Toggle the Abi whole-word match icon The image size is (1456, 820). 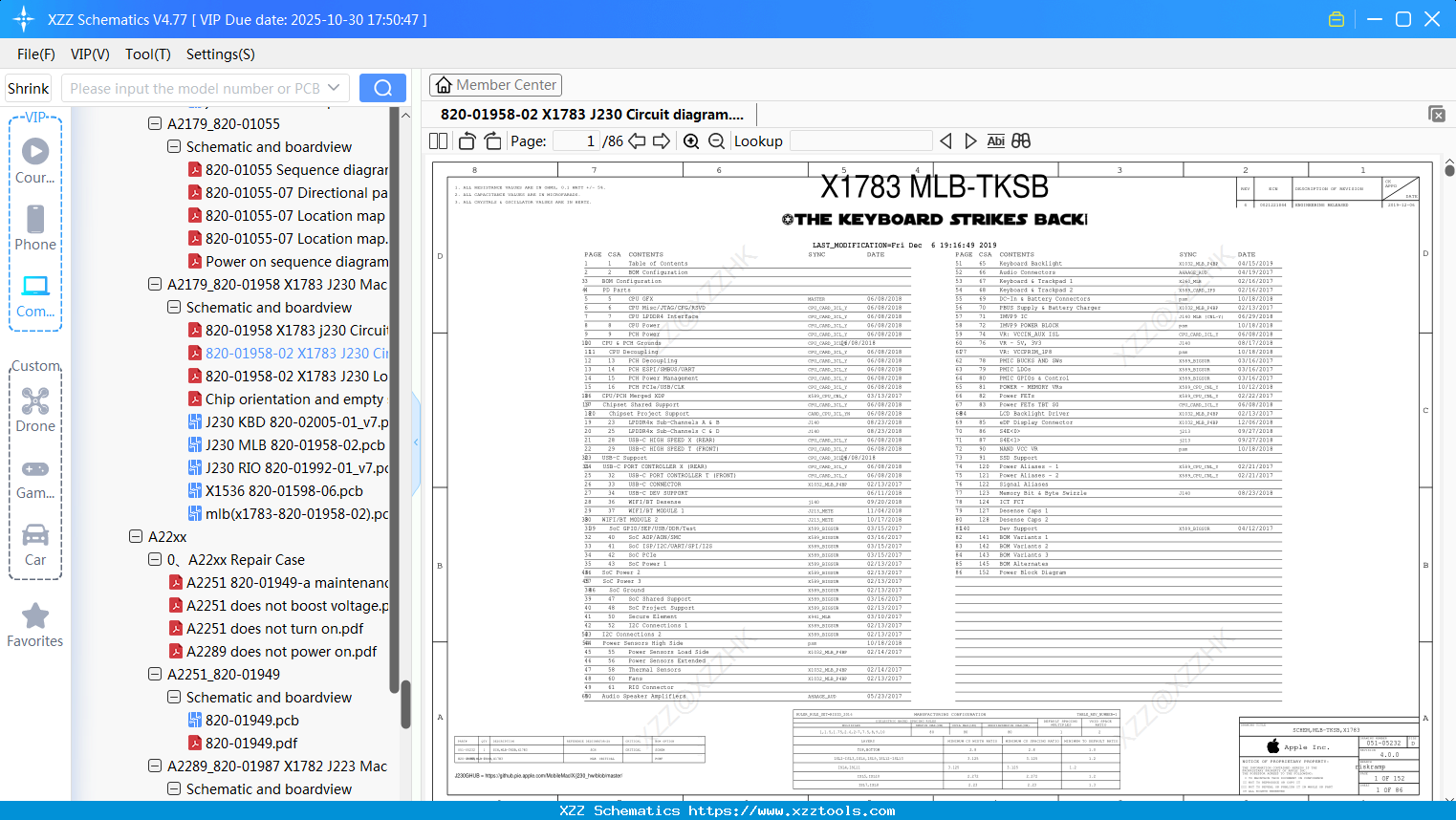(995, 141)
